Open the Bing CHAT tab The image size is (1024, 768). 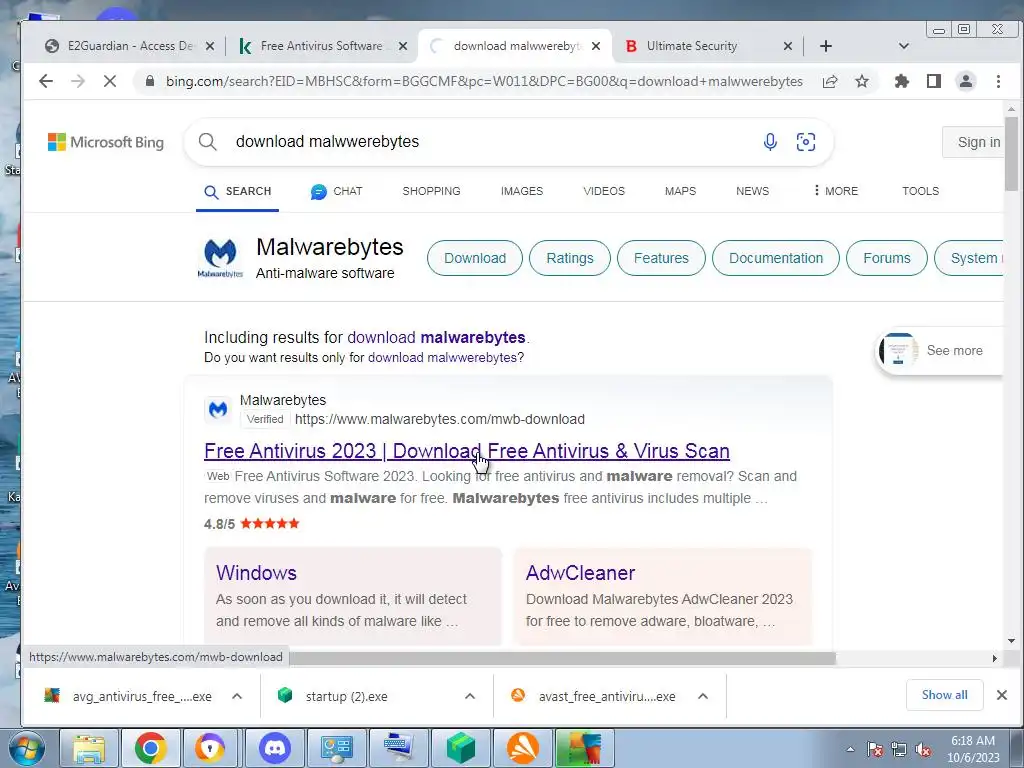[x=336, y=191]
